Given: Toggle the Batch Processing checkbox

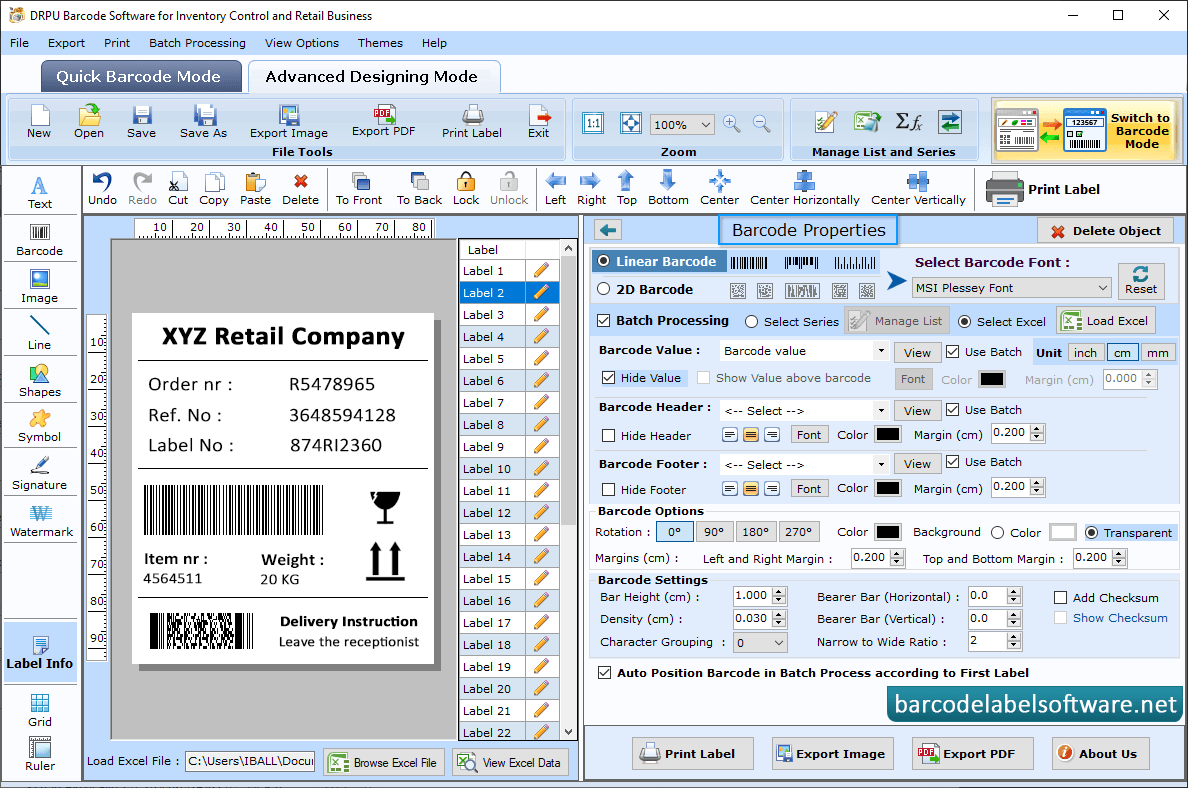Looking at the screenshot, I should pyautogui.click(x=604, y=321).
